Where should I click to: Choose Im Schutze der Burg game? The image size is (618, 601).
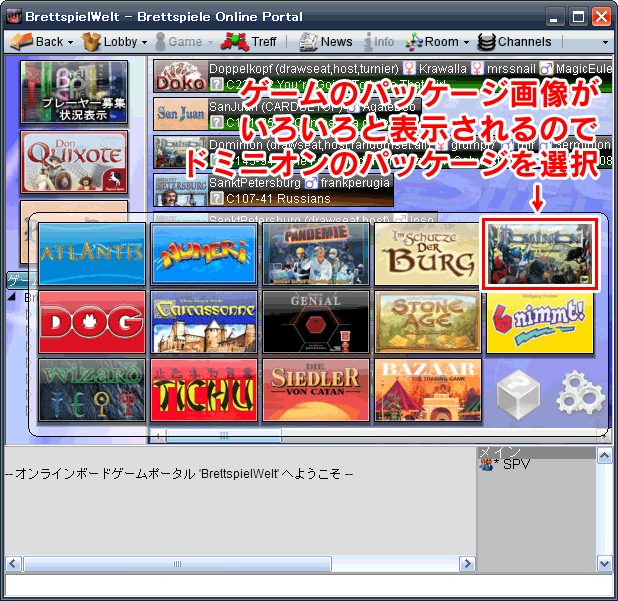click(428, 253)
